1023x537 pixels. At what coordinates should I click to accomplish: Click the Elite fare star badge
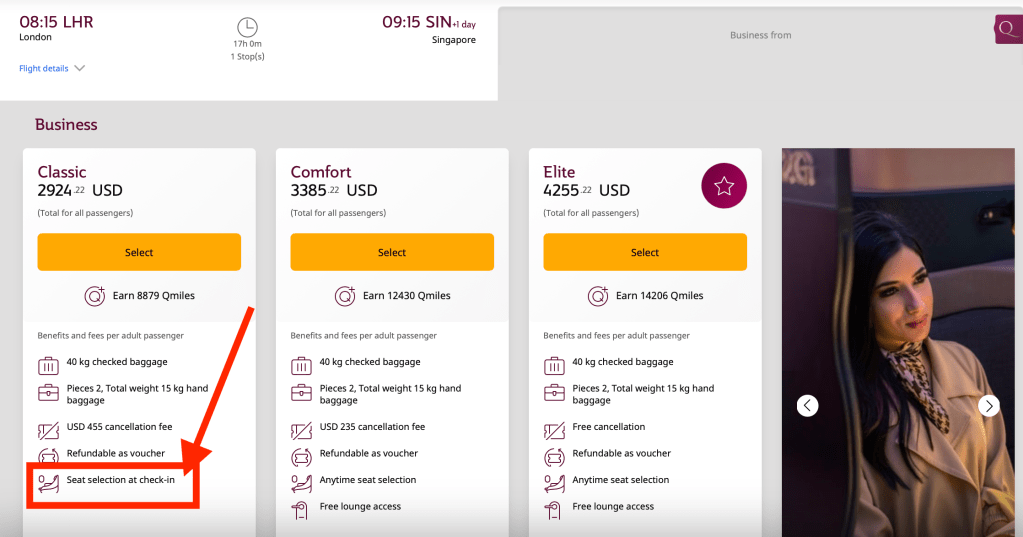[724, 186]
